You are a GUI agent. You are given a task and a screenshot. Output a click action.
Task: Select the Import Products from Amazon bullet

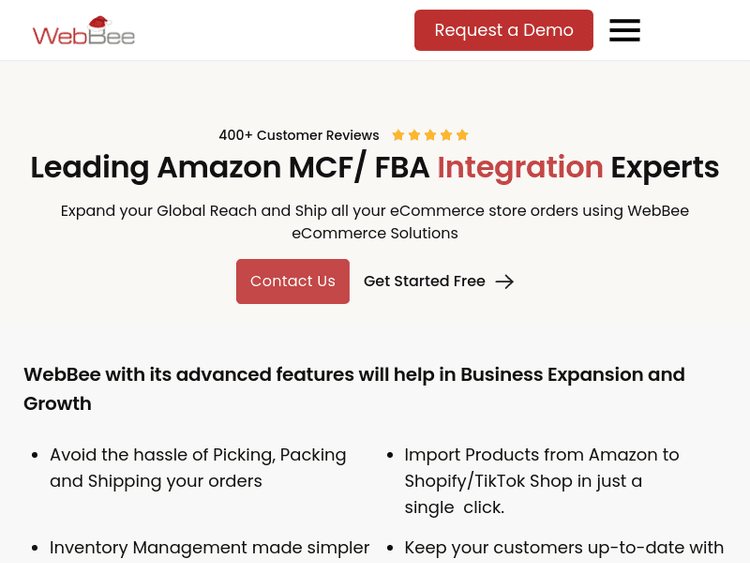(541, 480)
